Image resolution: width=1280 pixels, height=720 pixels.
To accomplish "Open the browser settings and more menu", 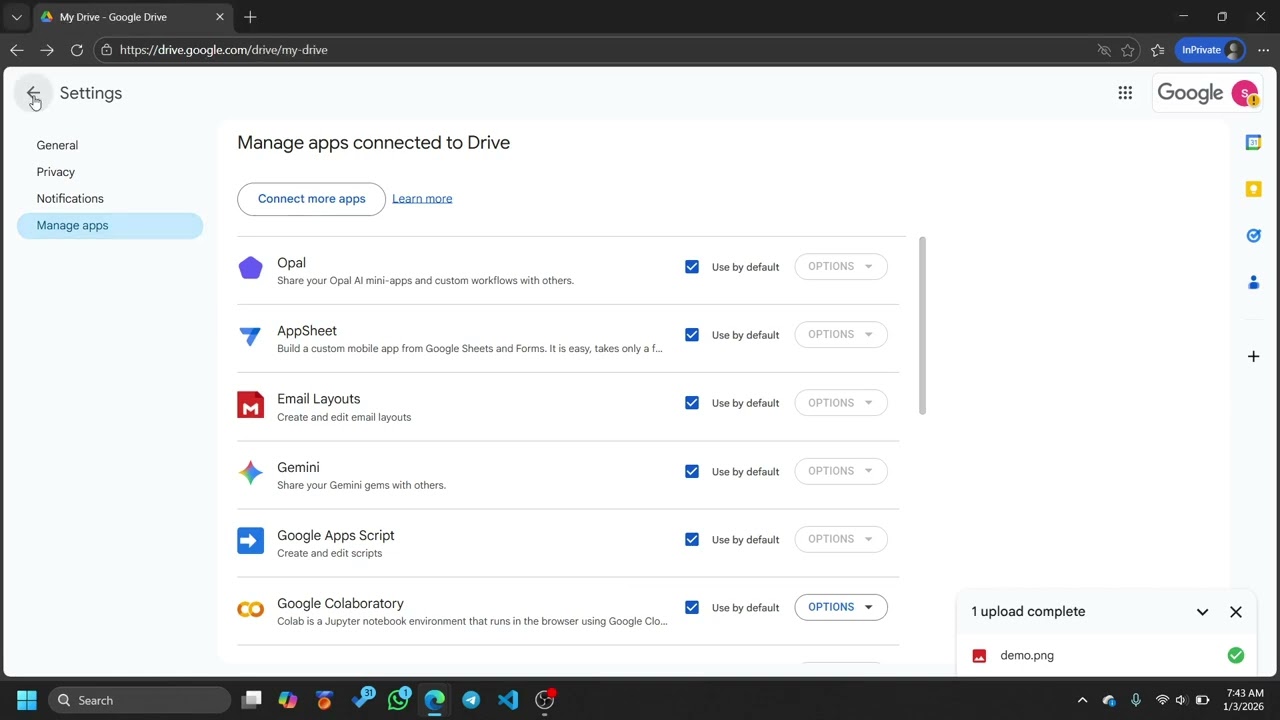I will coord(1263,50).
